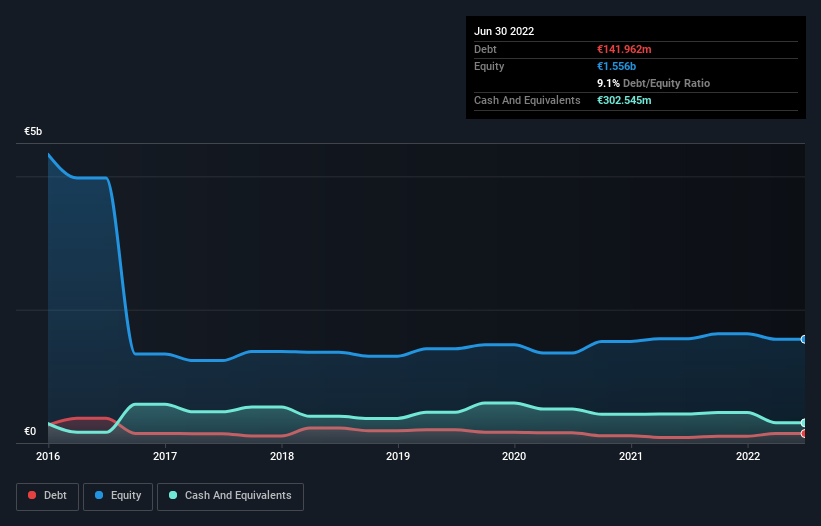Click the red Debt endpoint marker

click(x=804, y=433)
